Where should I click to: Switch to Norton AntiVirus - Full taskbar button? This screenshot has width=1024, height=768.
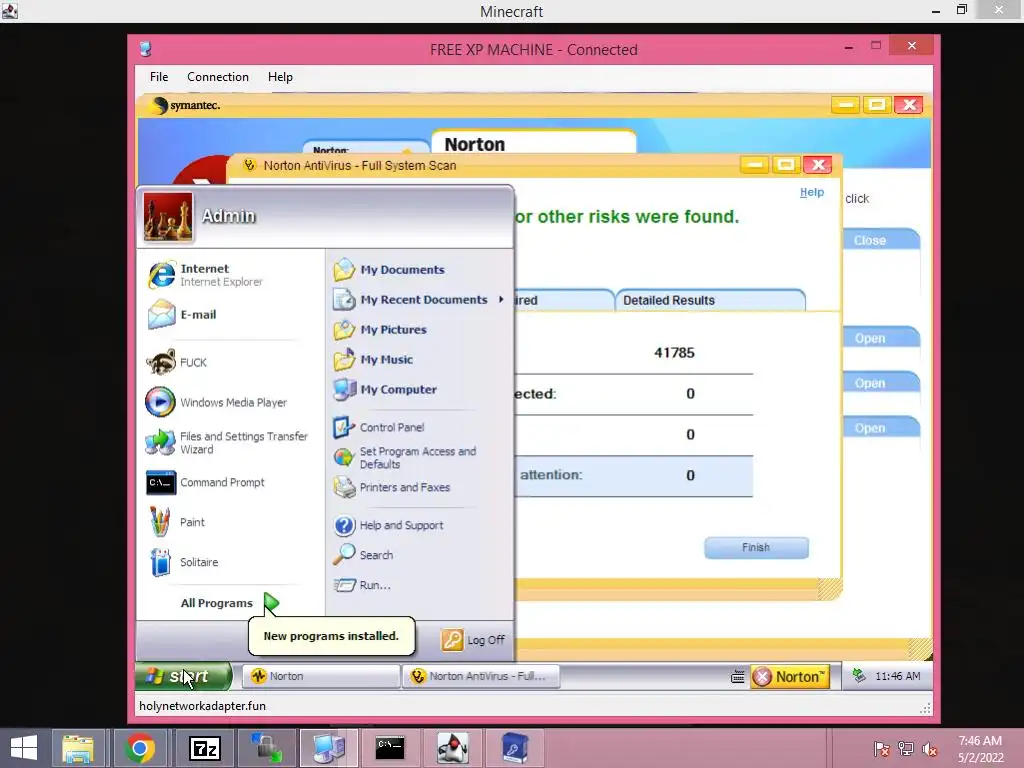(x=481, y=677)
